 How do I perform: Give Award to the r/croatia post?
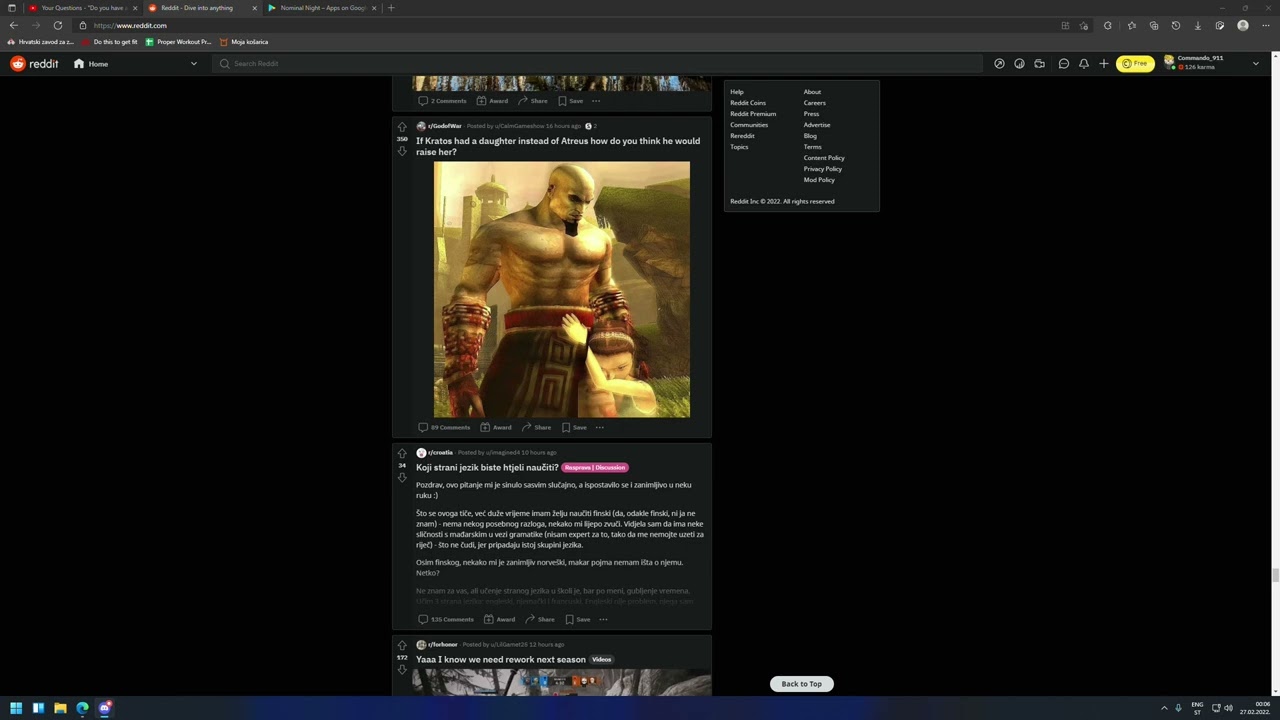point(500,619)
